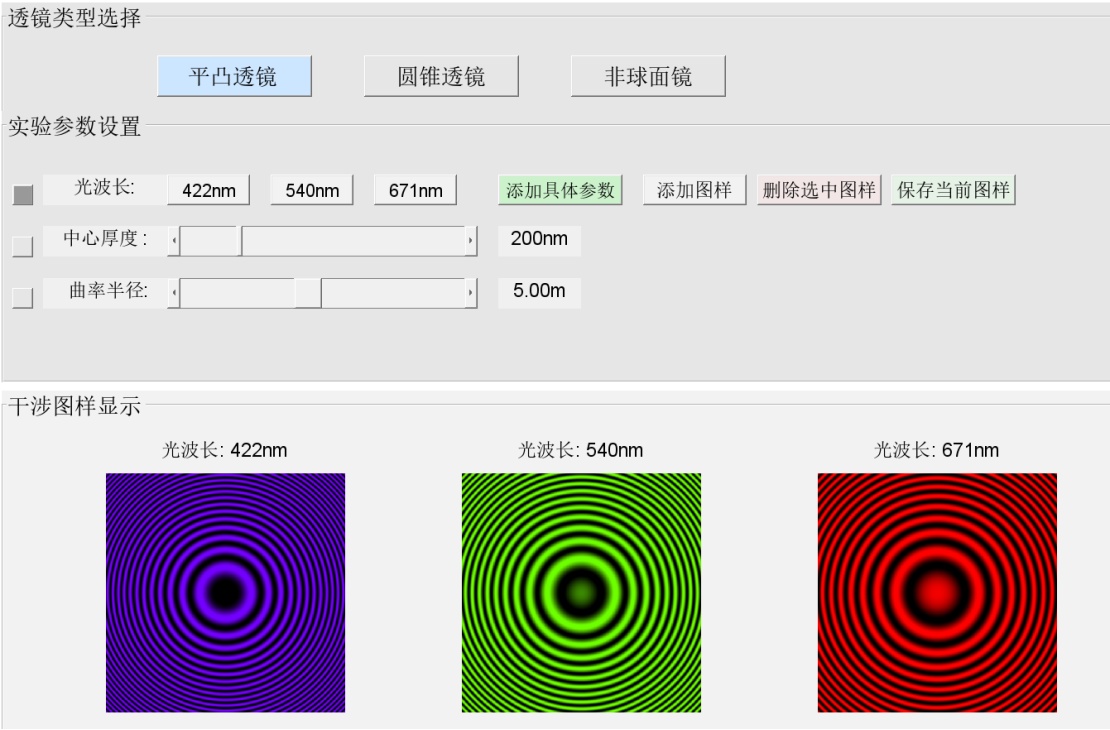Select the purple 422nm interference pattern
The height and width of the screenshot is (730, 1110).
(225, 592)
